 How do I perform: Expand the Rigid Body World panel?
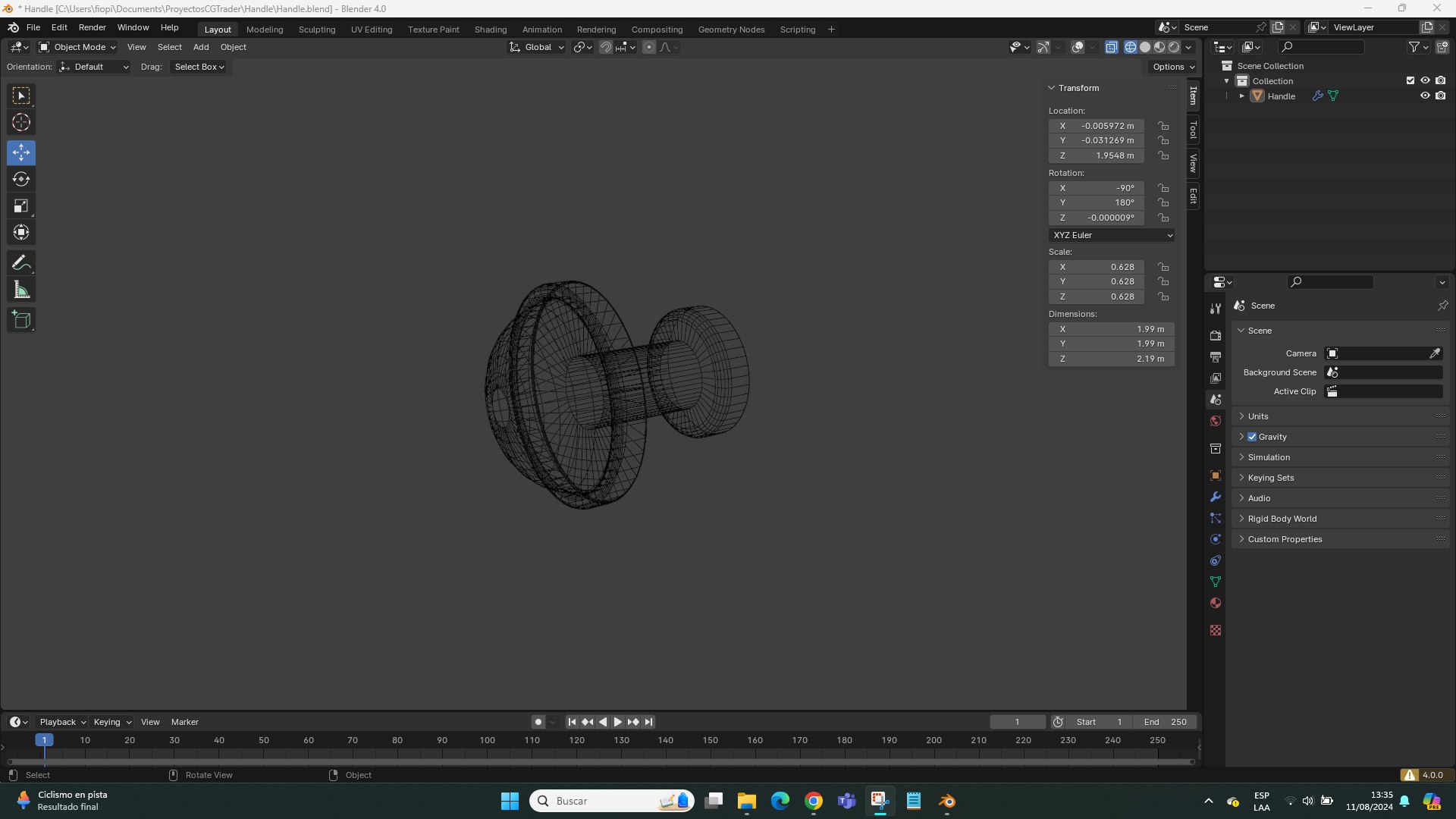[x=1282, y=519]
